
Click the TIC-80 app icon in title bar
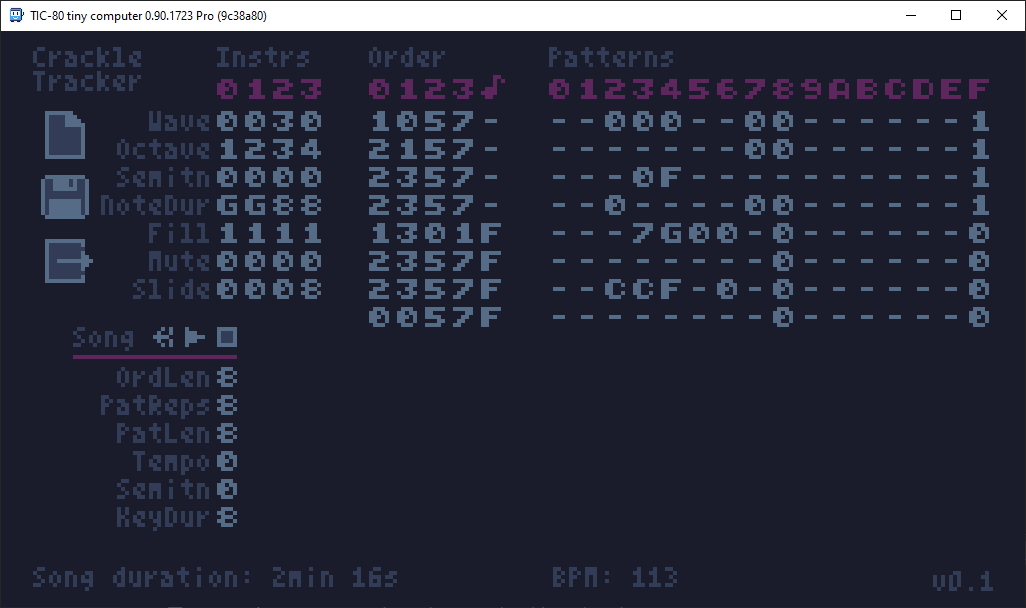coord(16,15)
